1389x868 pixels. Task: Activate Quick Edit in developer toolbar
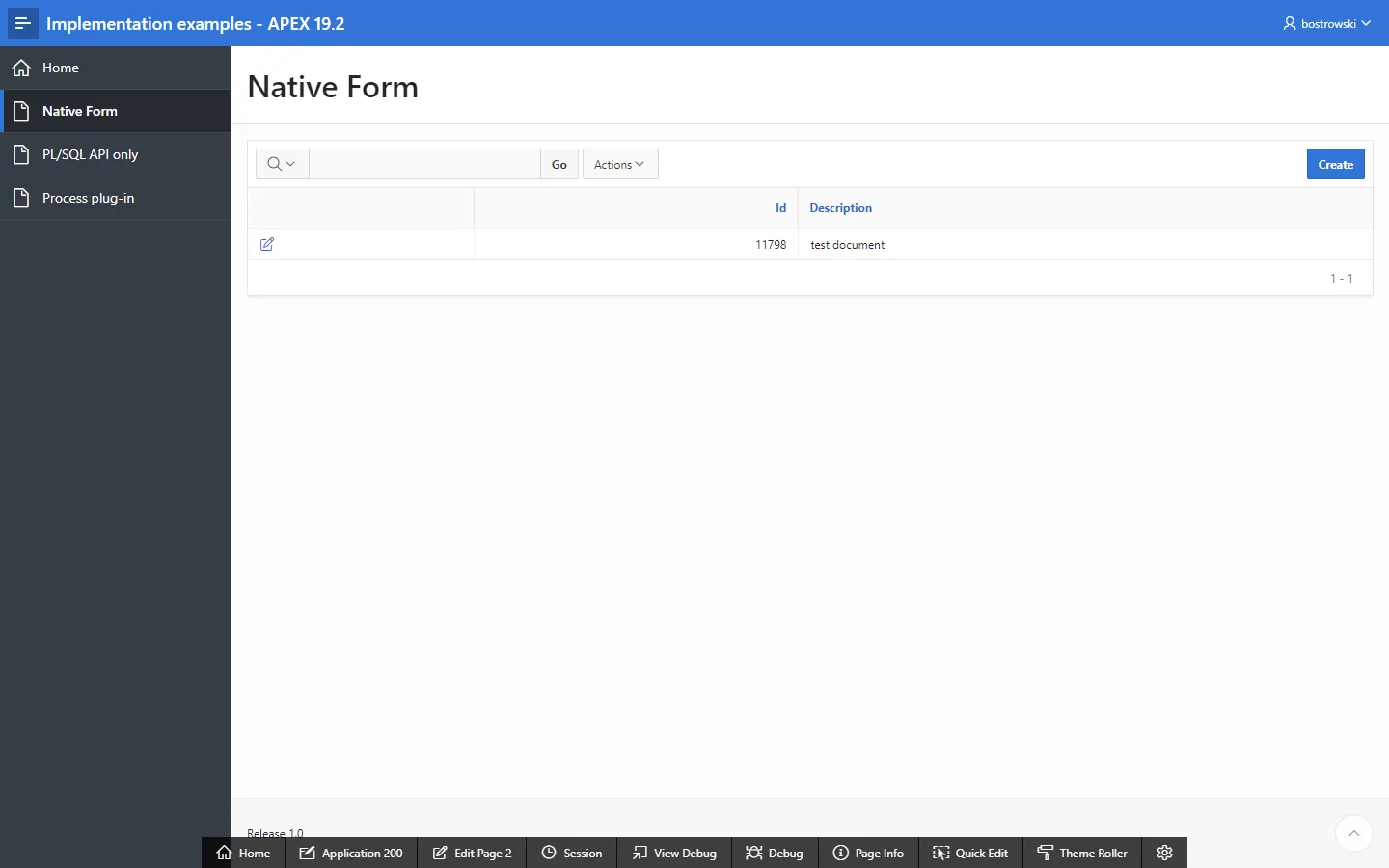coord(970,853)
